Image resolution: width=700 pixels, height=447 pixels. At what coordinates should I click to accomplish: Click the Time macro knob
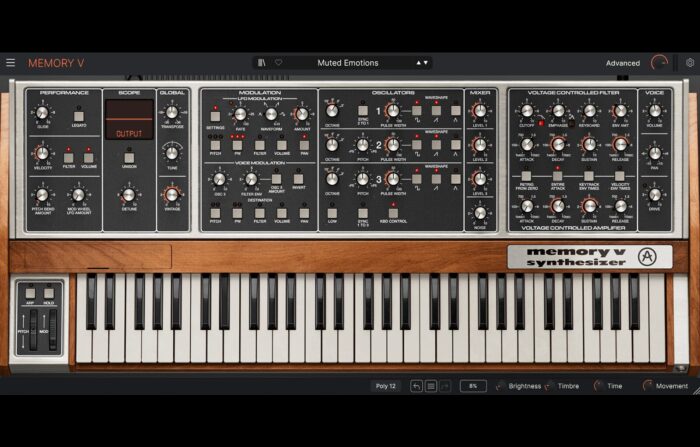[598, 385]
